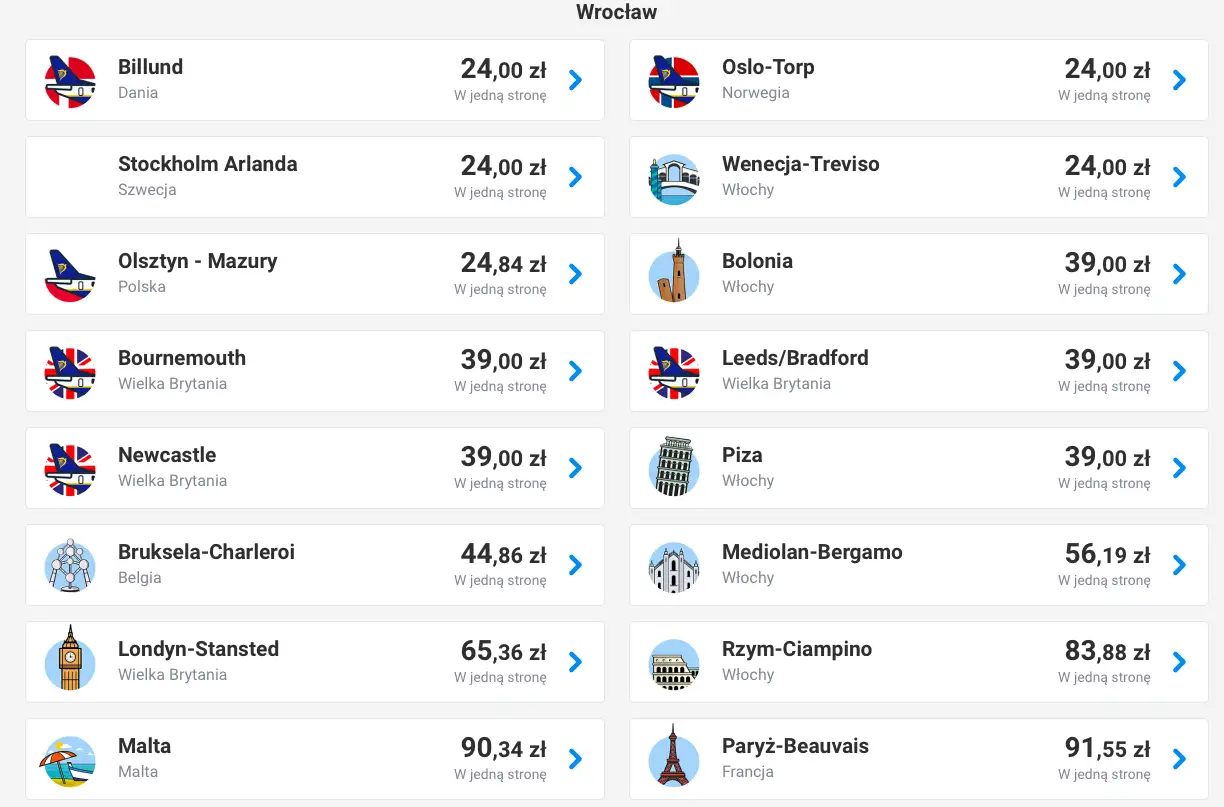Viewport: 1224px width, 807px height.
Task: Click the blue arrow on Olsztyn - Mazury card
Action: [x=575, y=274]
